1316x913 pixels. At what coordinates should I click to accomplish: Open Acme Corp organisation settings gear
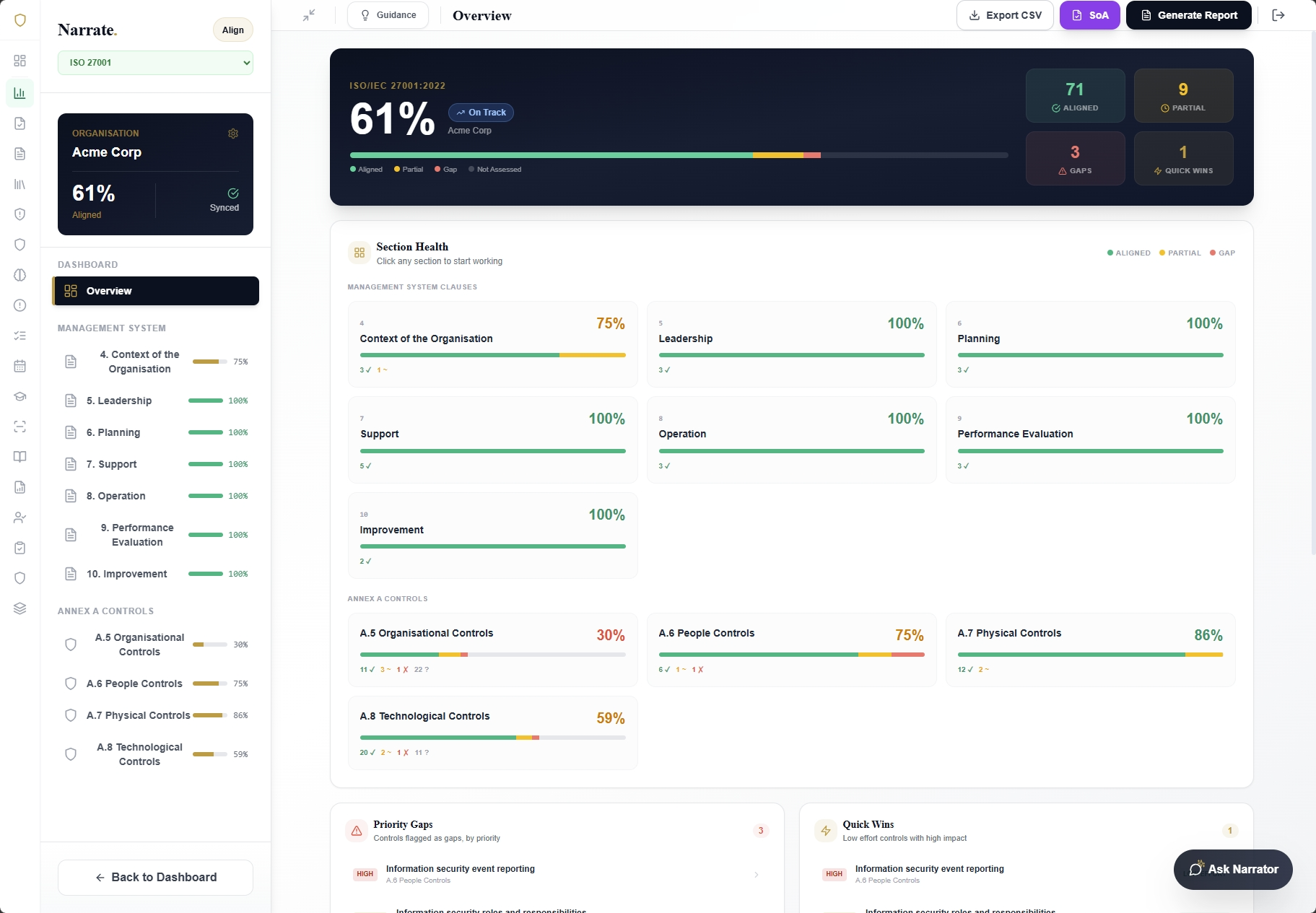(232, 133)
